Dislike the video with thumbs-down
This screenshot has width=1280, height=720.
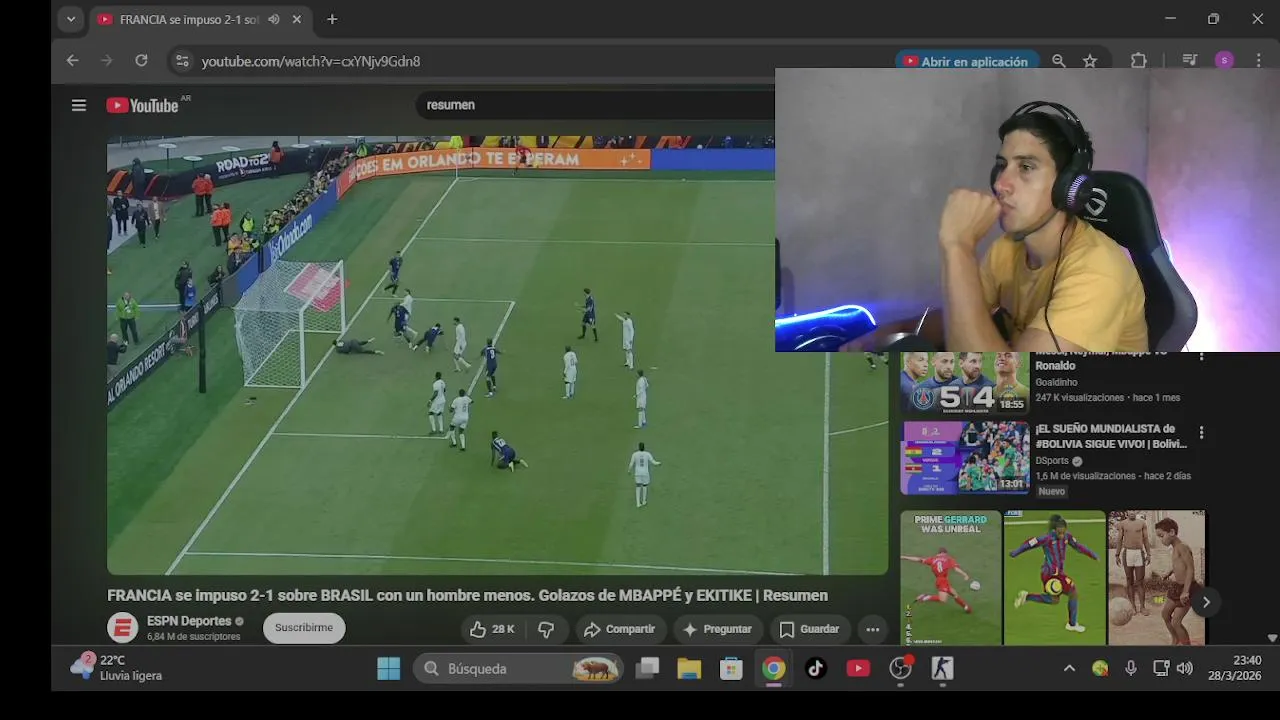pyautogui.click(x=546, y=629)
